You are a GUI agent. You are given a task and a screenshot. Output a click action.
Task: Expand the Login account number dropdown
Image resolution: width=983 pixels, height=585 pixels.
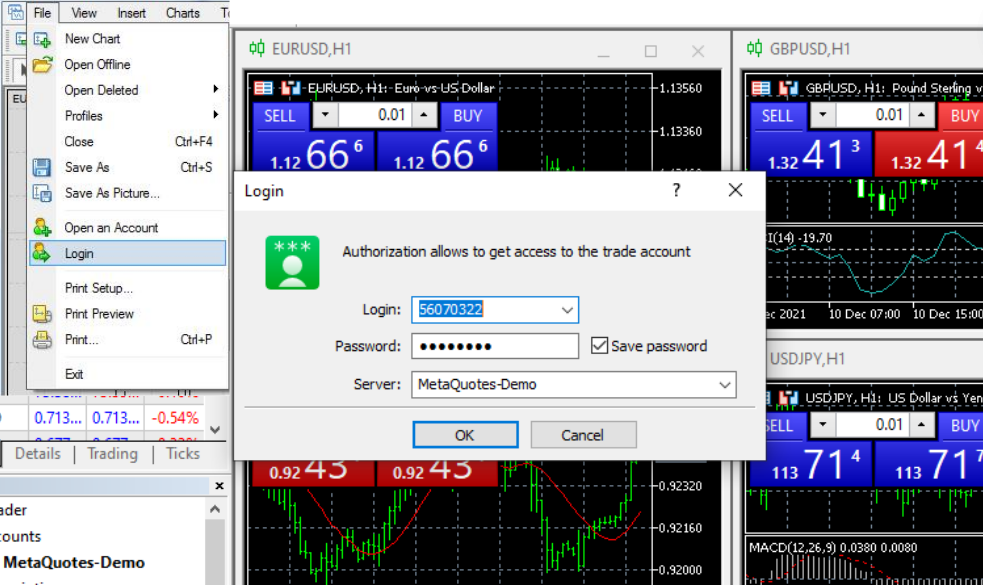tap(567, 310)
